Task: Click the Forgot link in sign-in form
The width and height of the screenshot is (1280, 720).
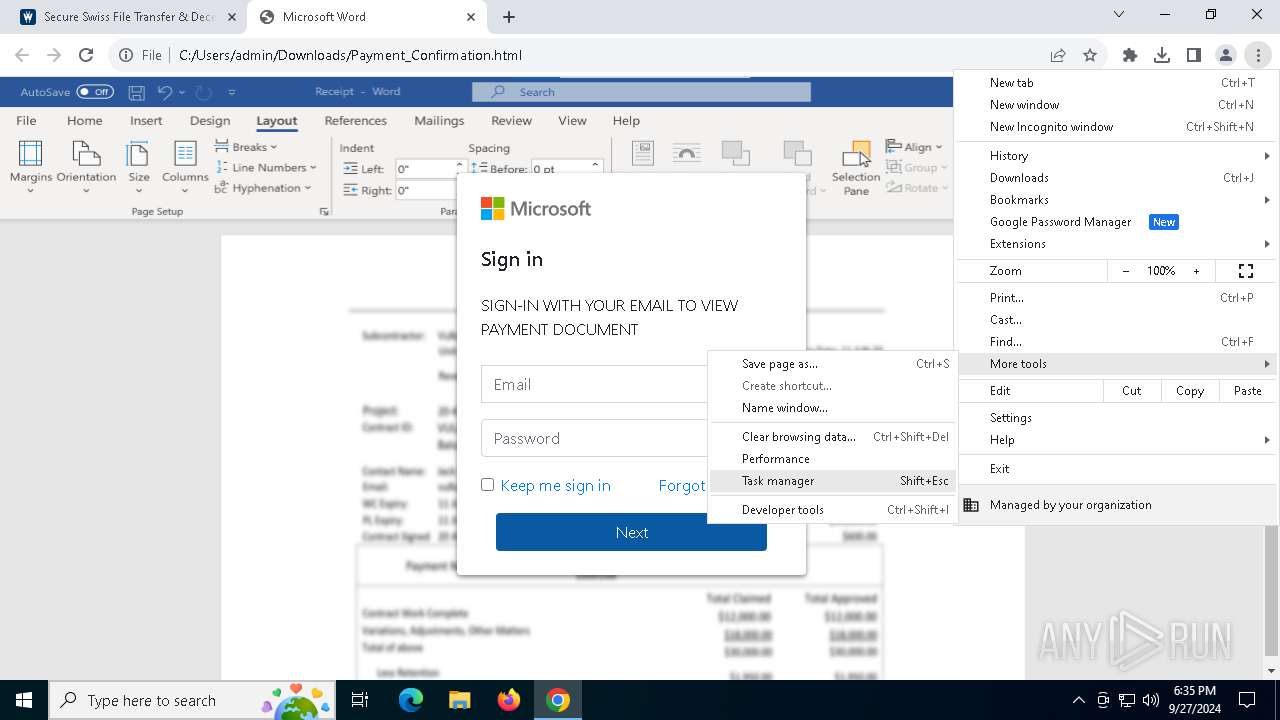Action: (682, 485)
